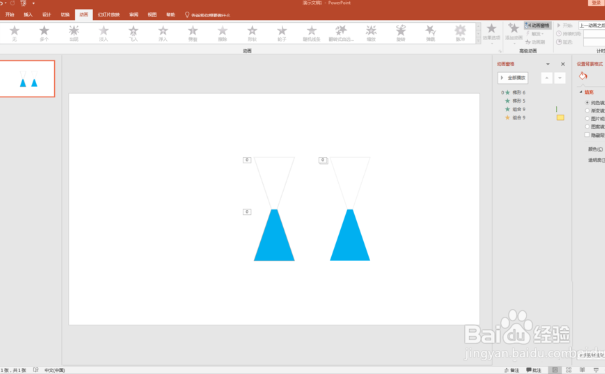
Task: Click the 动画刷 (Animation Painter) tool
Action: [x=536, y=42]
